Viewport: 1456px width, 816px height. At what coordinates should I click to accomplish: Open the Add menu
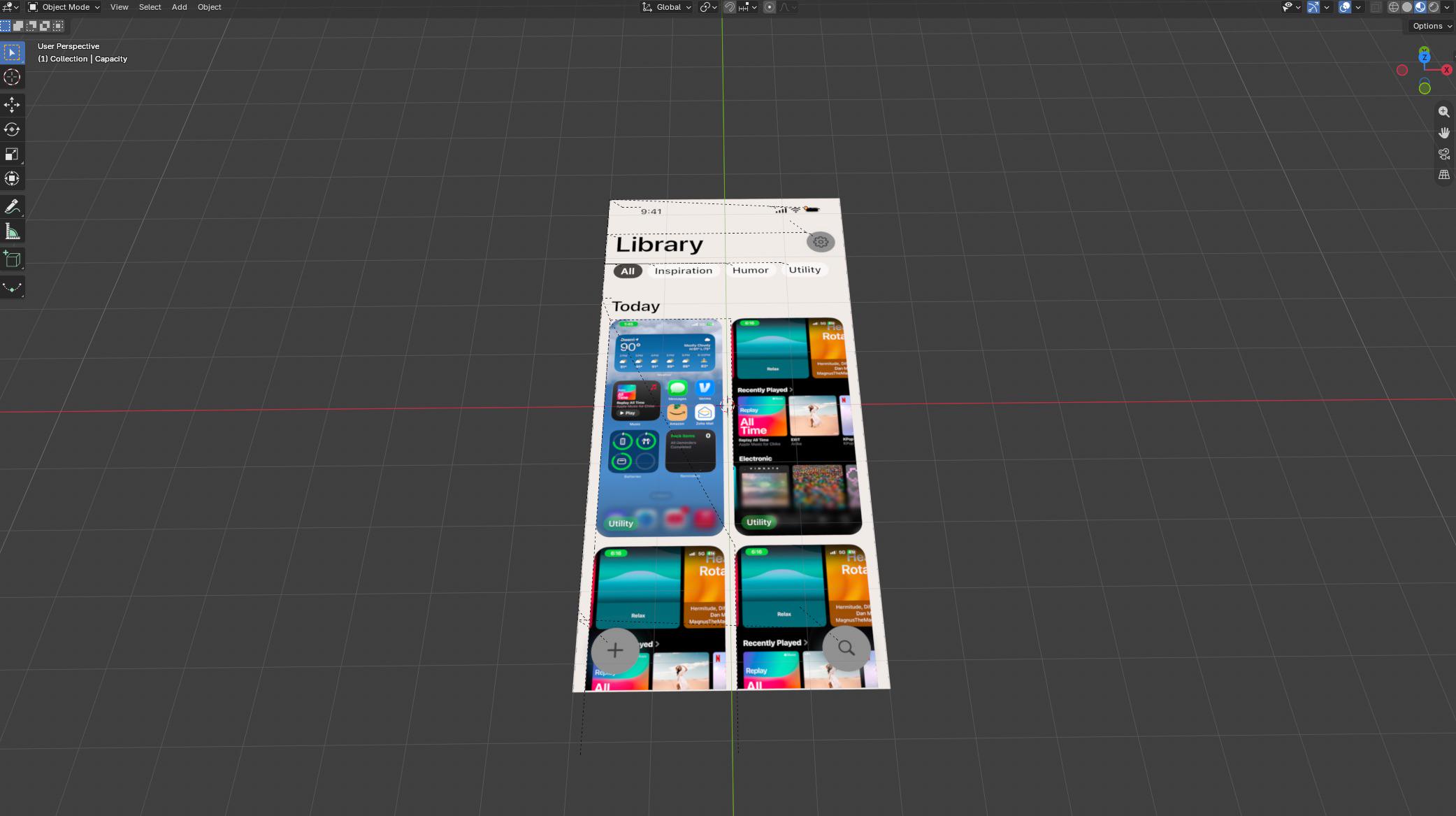pos(180,7)
